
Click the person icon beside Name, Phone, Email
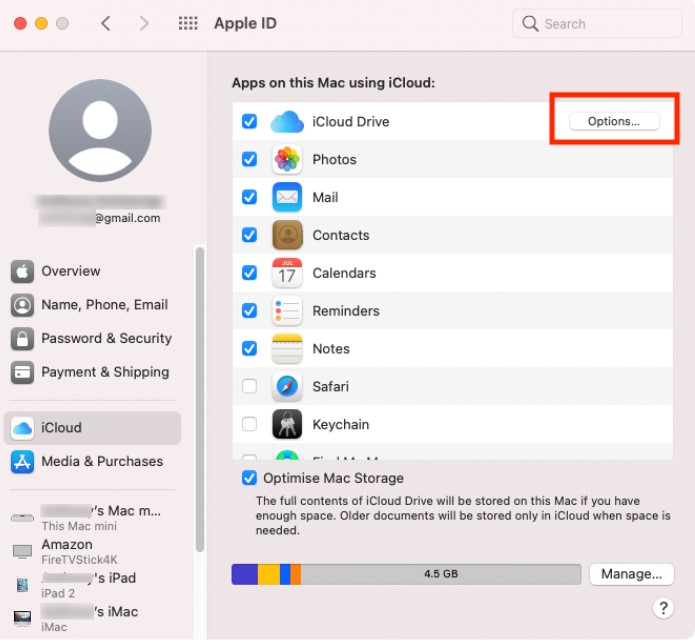point(22,305)
